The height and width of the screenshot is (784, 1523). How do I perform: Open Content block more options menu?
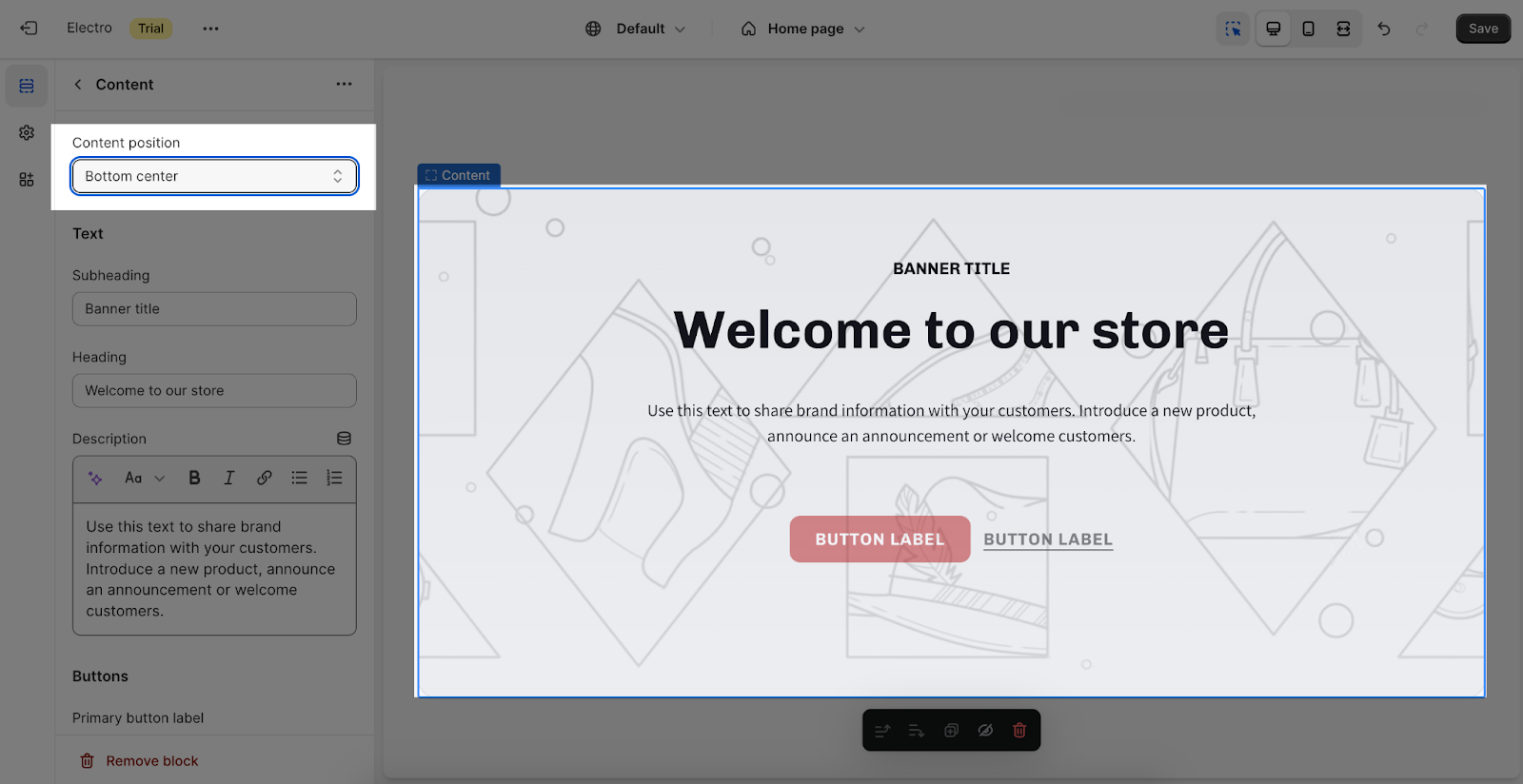[x=344, y=84]
